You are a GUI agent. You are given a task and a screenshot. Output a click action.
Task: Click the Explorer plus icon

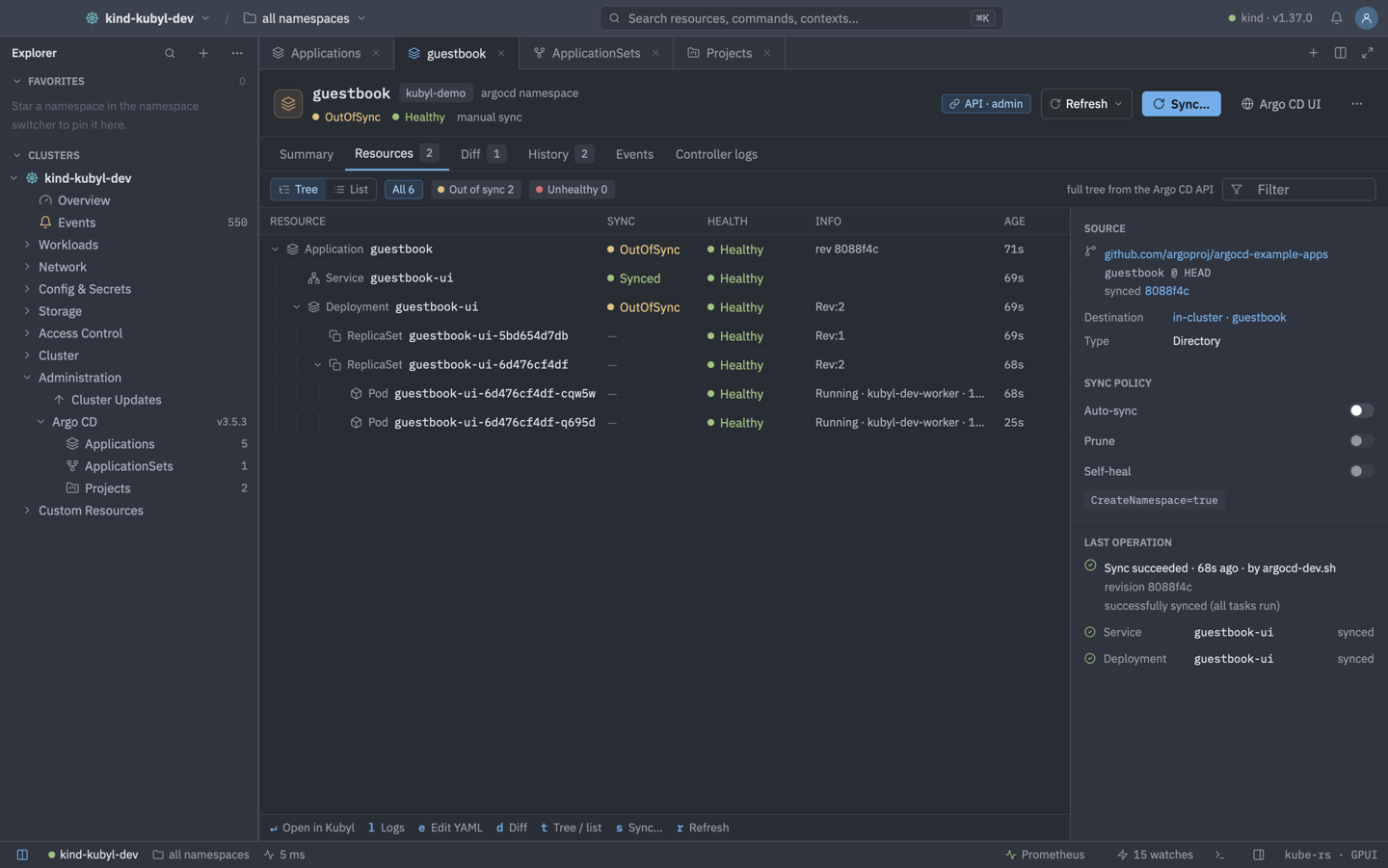click(x=203, y=53)
